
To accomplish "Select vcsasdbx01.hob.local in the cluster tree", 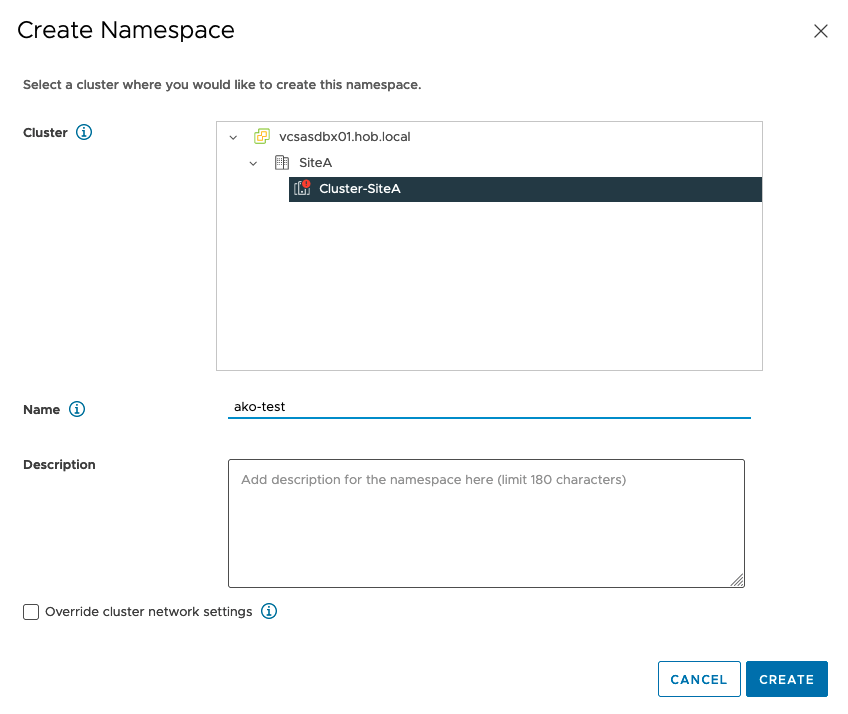I will click(345, 137).
